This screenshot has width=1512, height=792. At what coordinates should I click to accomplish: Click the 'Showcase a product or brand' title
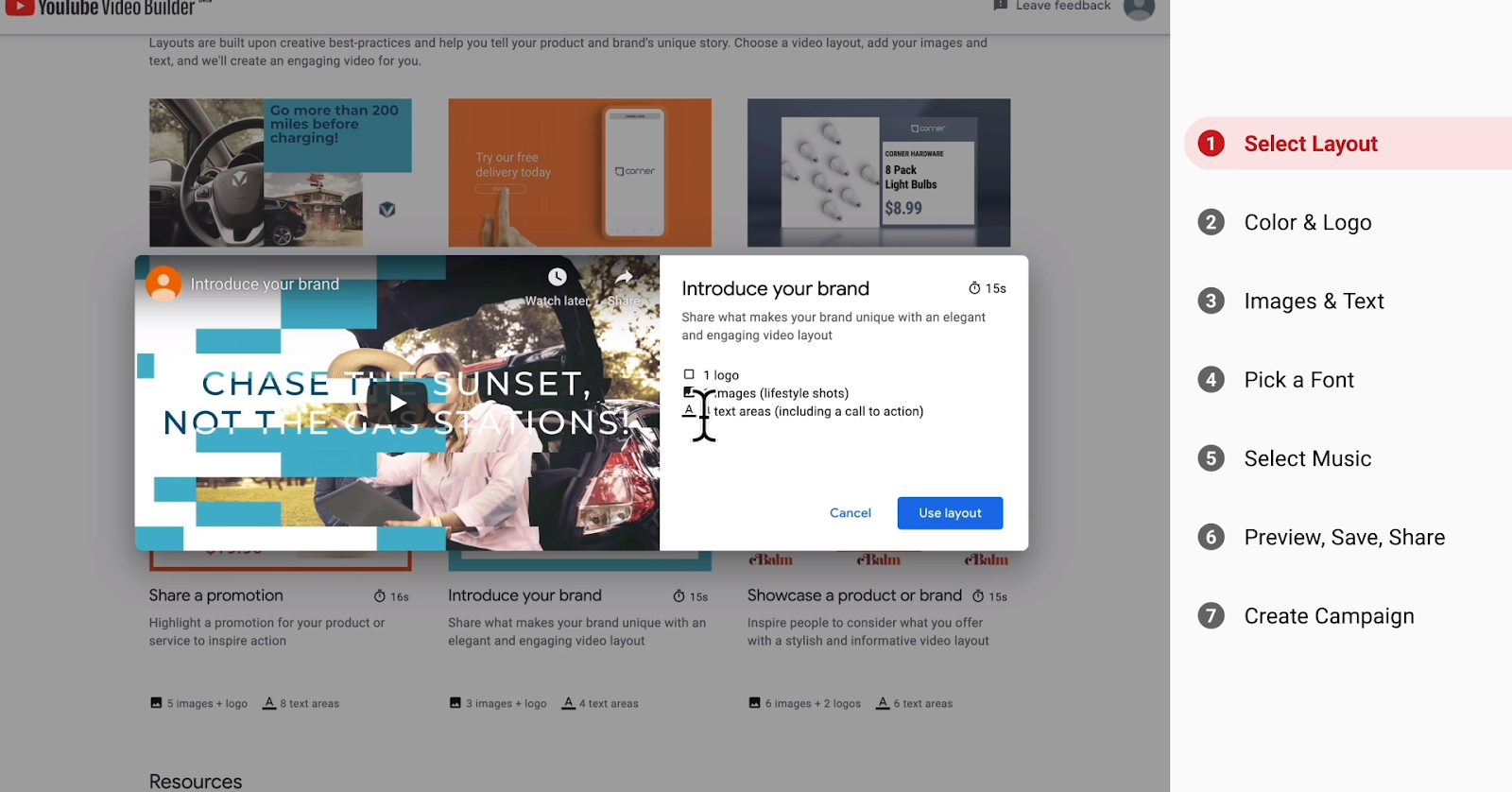coord(854,595)
